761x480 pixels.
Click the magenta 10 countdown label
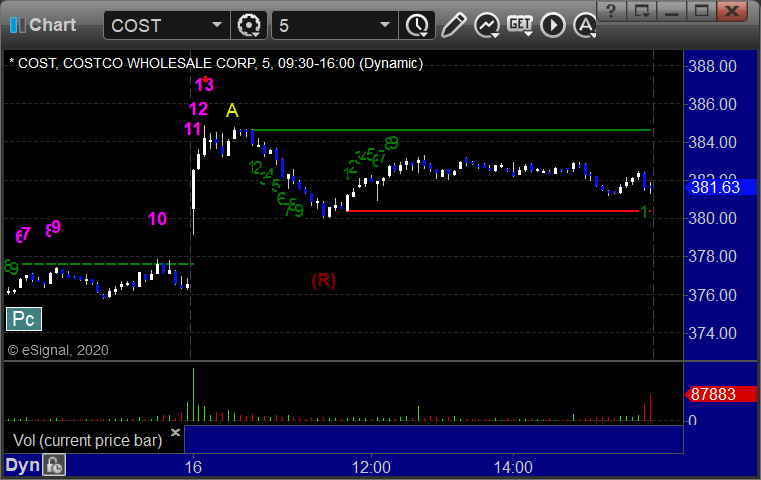pyautogui.click(x=157, y=219)
